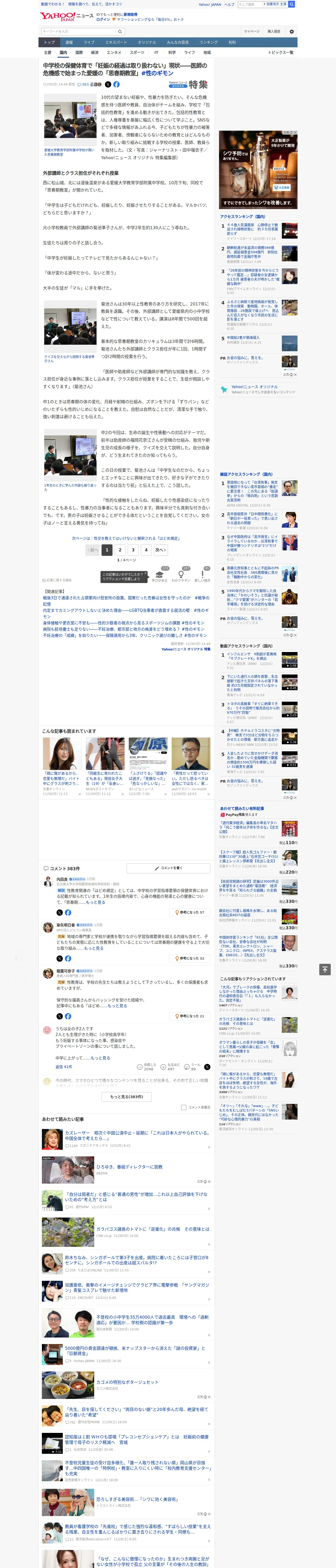
Task: Share article on X from the headline area
Action: 108,85
